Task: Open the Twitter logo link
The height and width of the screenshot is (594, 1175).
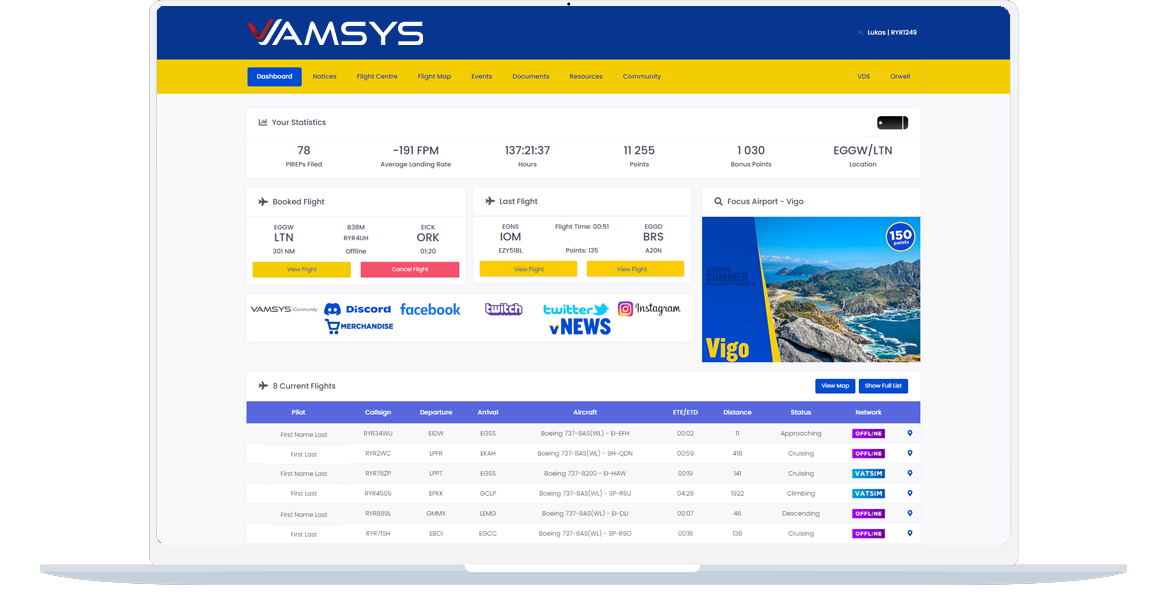Action: tap(576, 309)
